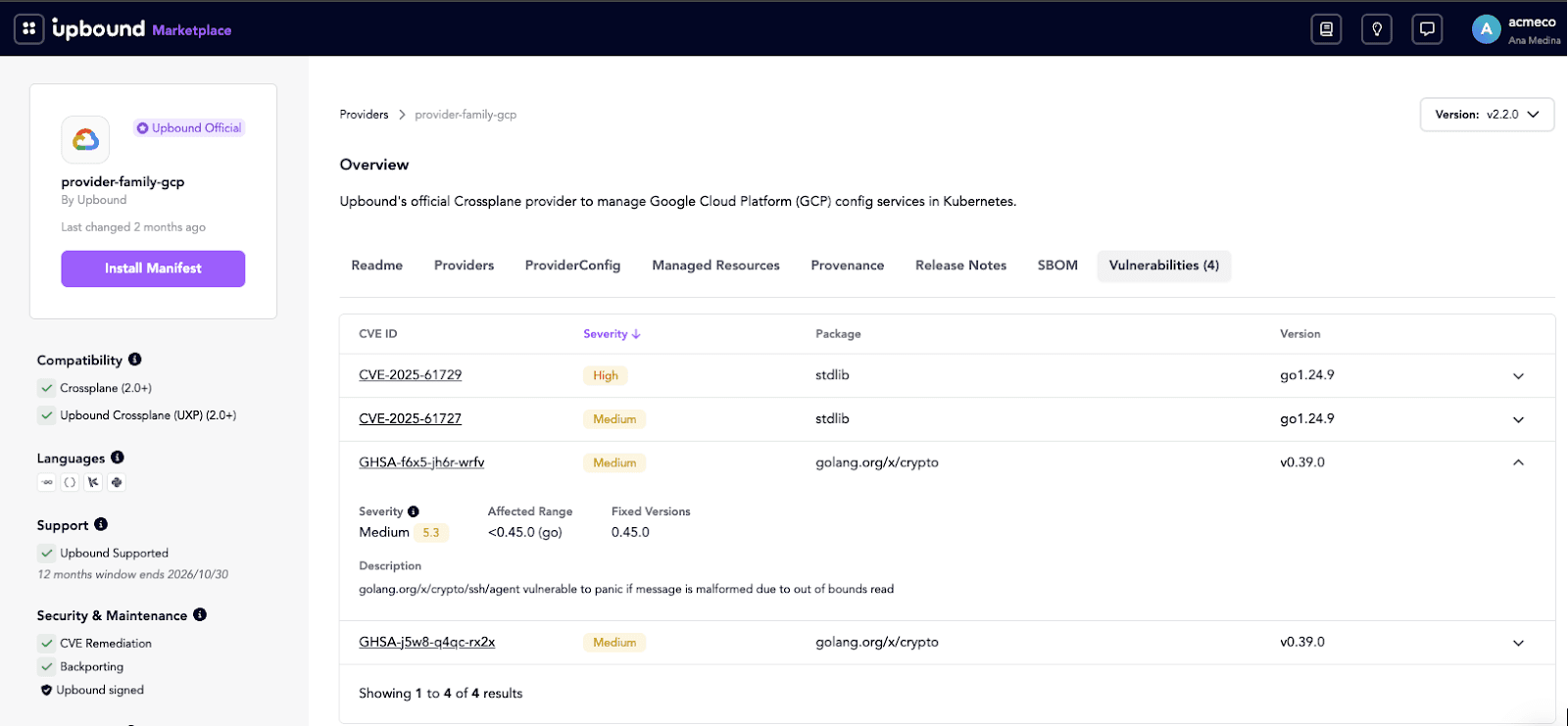Click the first Languages icon (Go template)
Screen dimensions: 1568x726
tap(47, 482)
